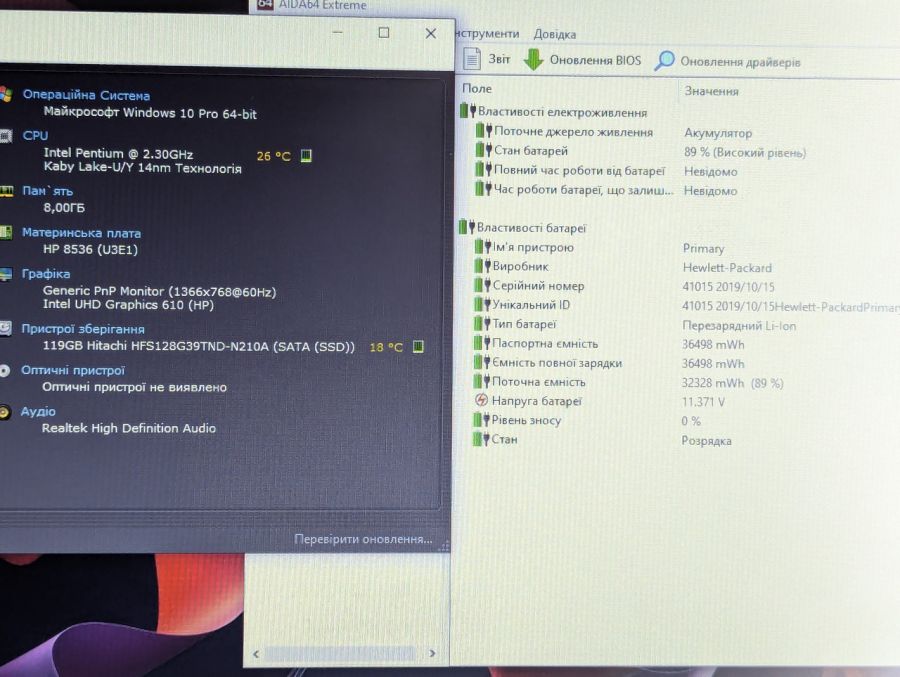
Task: Minimize the Speccy window
Action: click(338, 32)
